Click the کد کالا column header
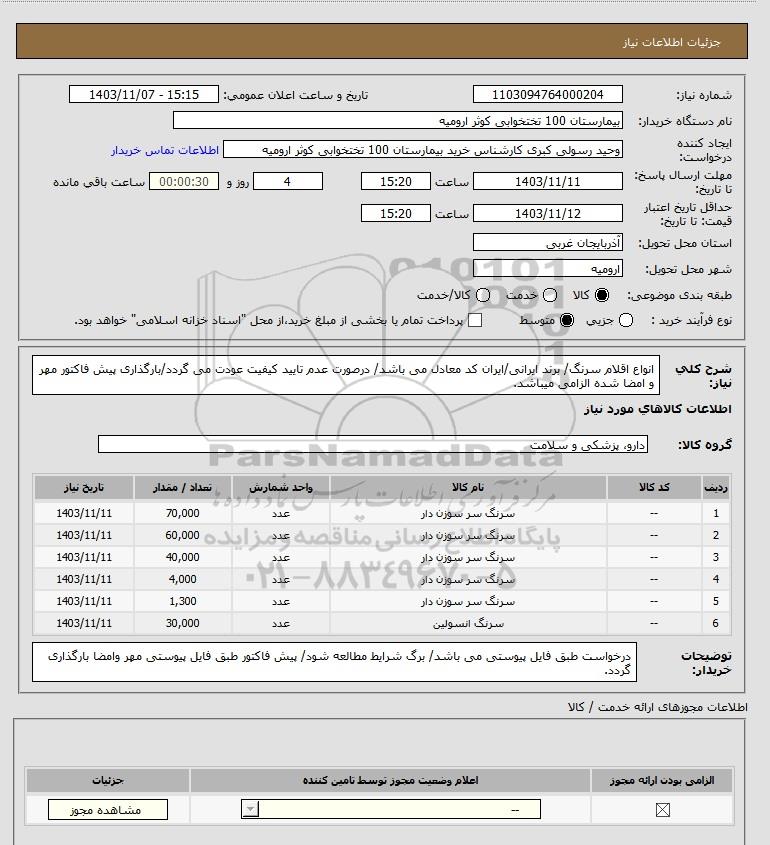Screen dimensions: 770x845 [x=654, y=487]
